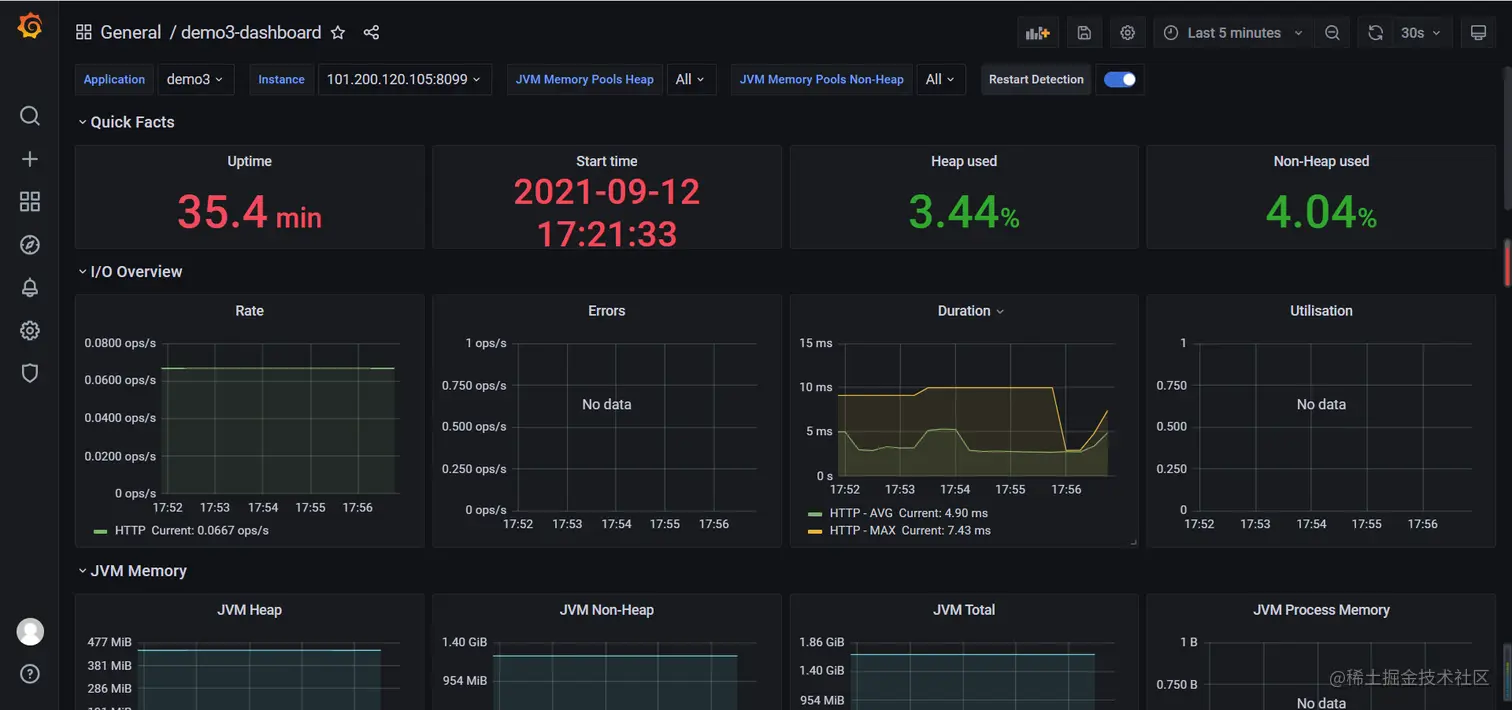1512x710 pixels.
Task: Click the Duration panel resize handle corner
Action: coord(1133,542)
